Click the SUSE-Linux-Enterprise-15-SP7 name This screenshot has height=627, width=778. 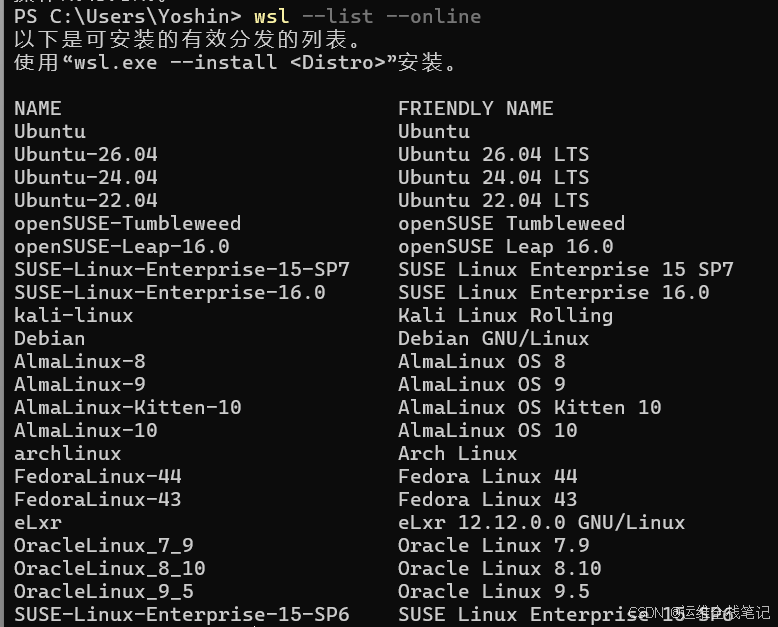point(182,269)
